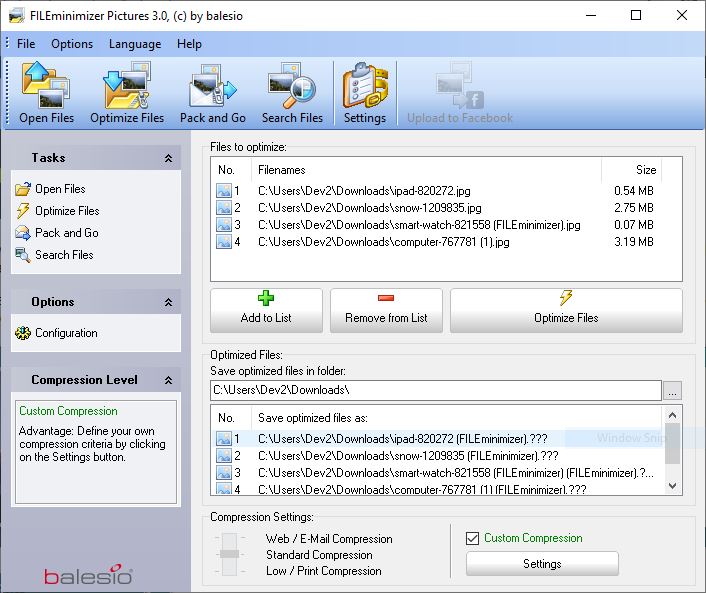This screenshot has width=706, height=593.
Task: Click the Open Files link in Tasks
Action: [x=60, y=189]
